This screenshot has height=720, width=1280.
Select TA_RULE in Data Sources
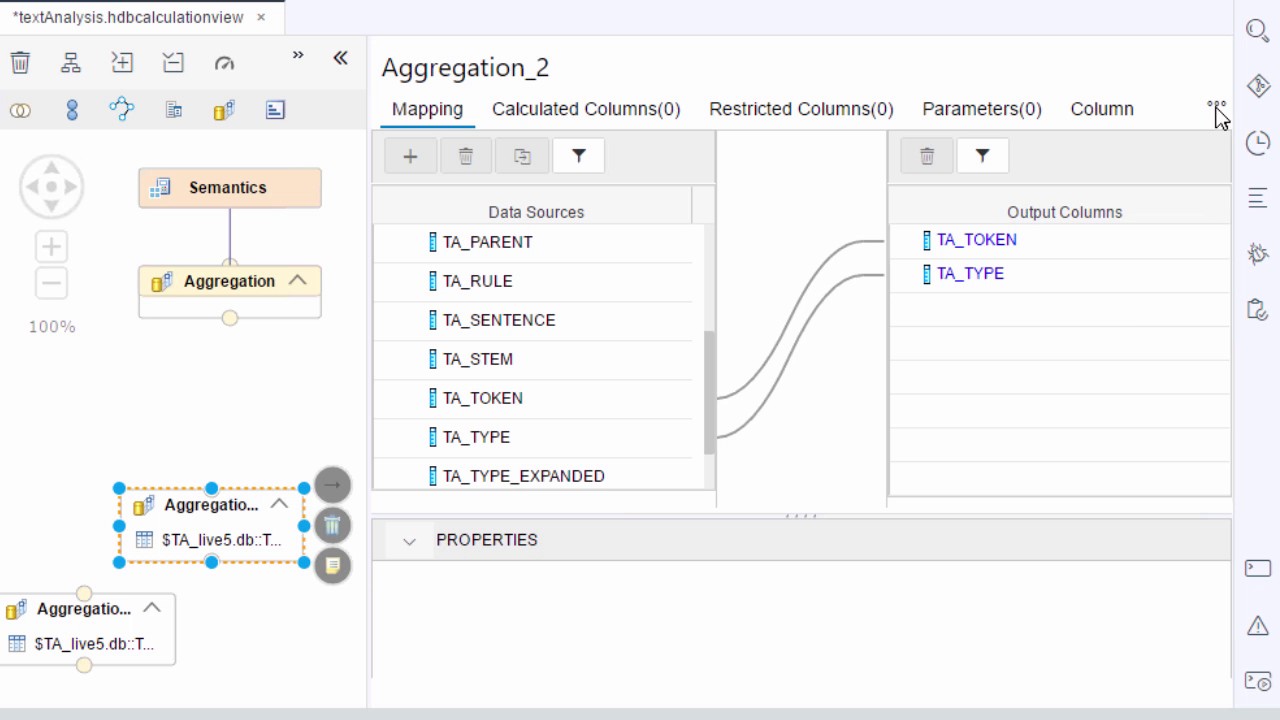532,281
